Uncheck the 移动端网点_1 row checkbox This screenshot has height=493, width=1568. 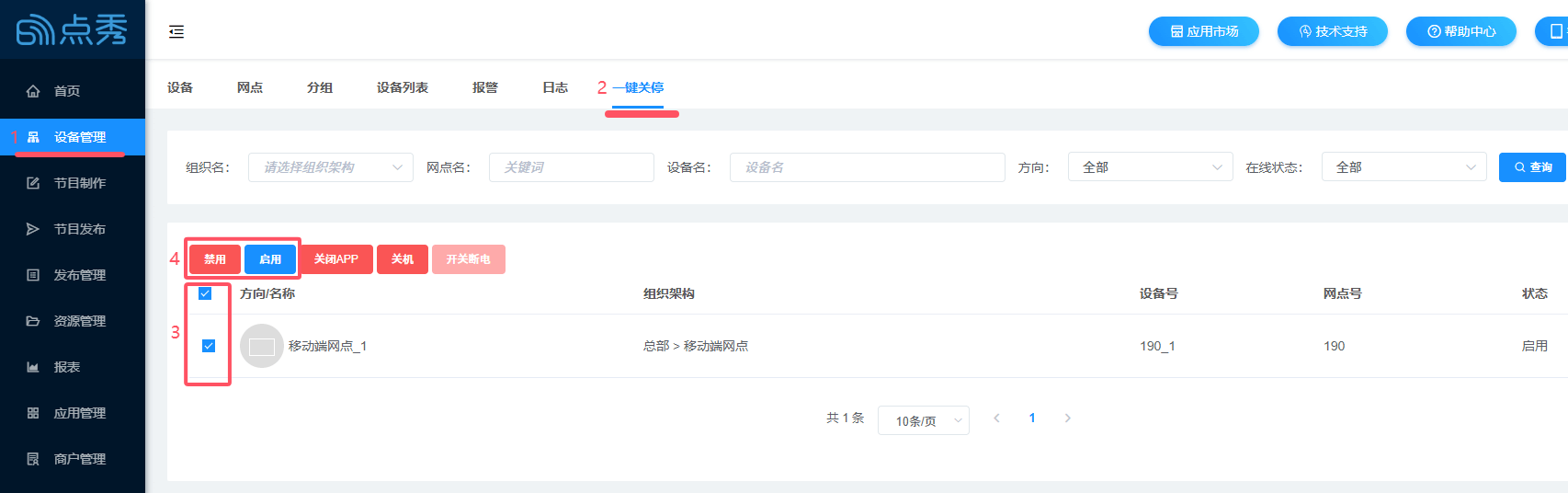[x=209, y=346]
